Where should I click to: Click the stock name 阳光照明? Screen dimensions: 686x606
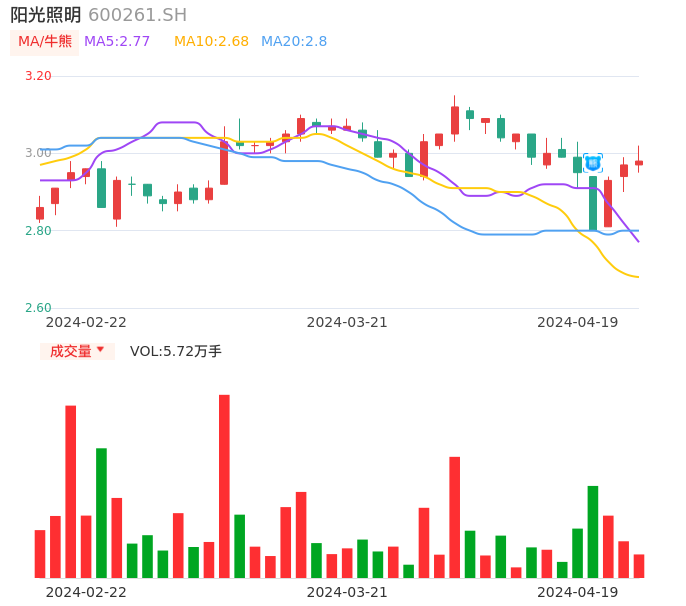coord(46,15)
